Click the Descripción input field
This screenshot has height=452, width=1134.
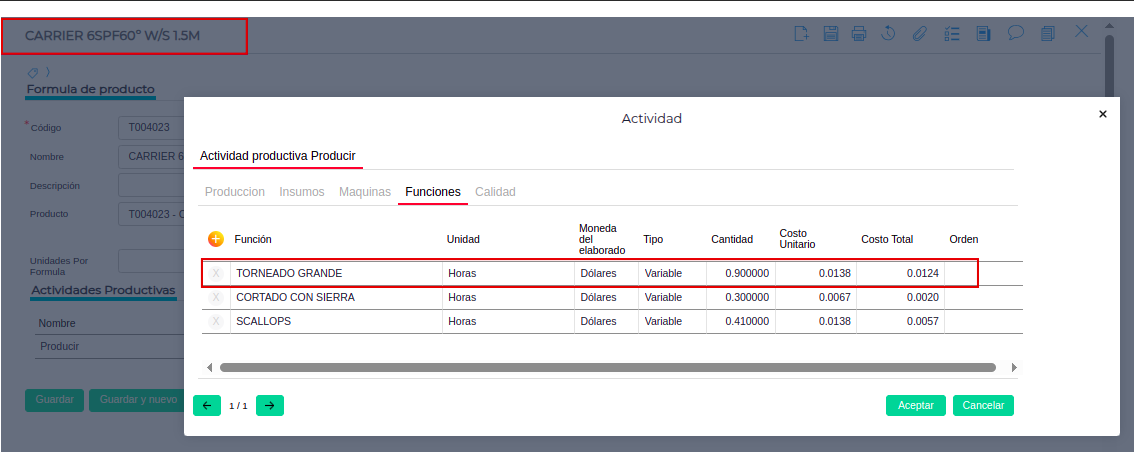(x=151, y=185)
